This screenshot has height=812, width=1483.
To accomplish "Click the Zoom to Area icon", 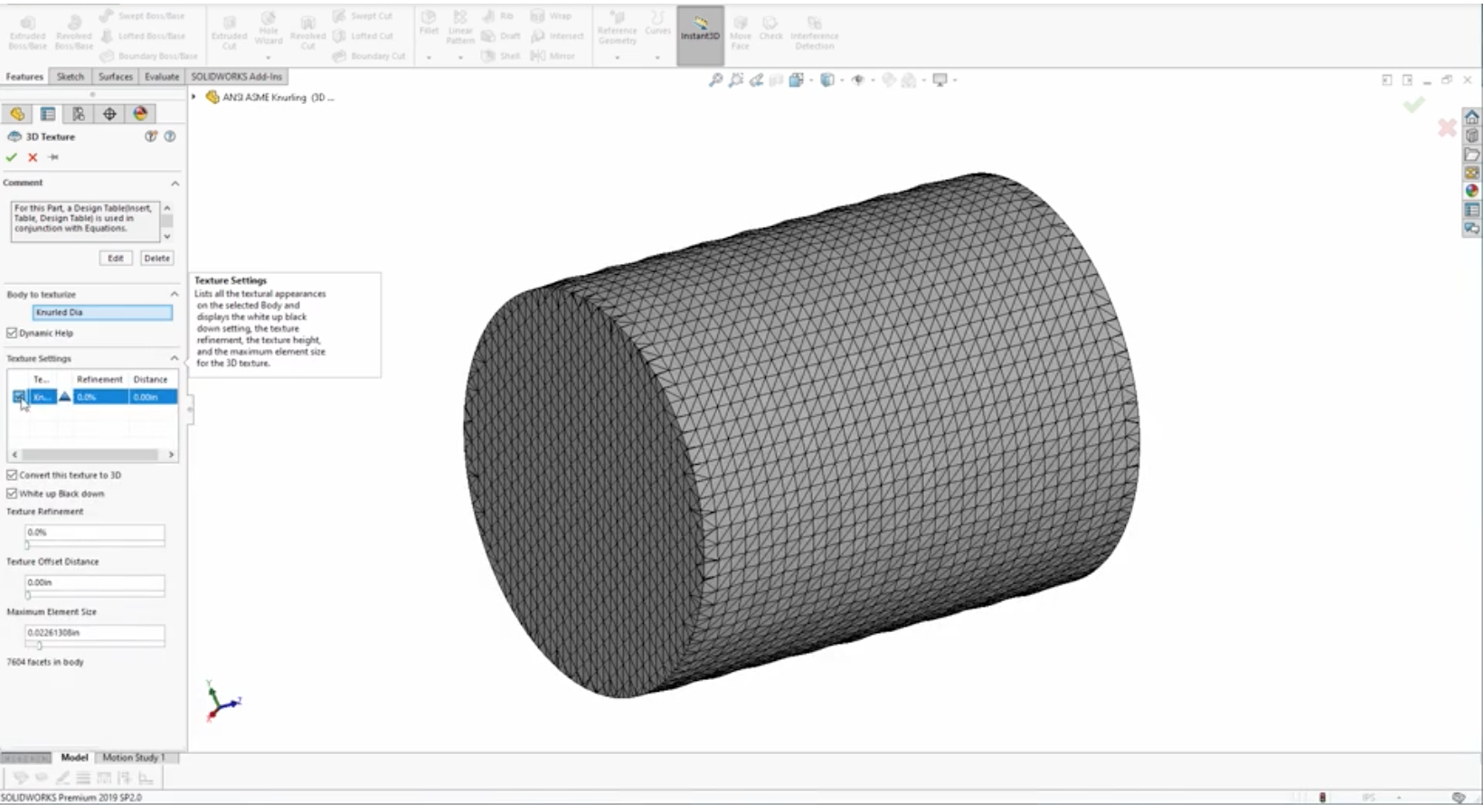I will point(736,80).
